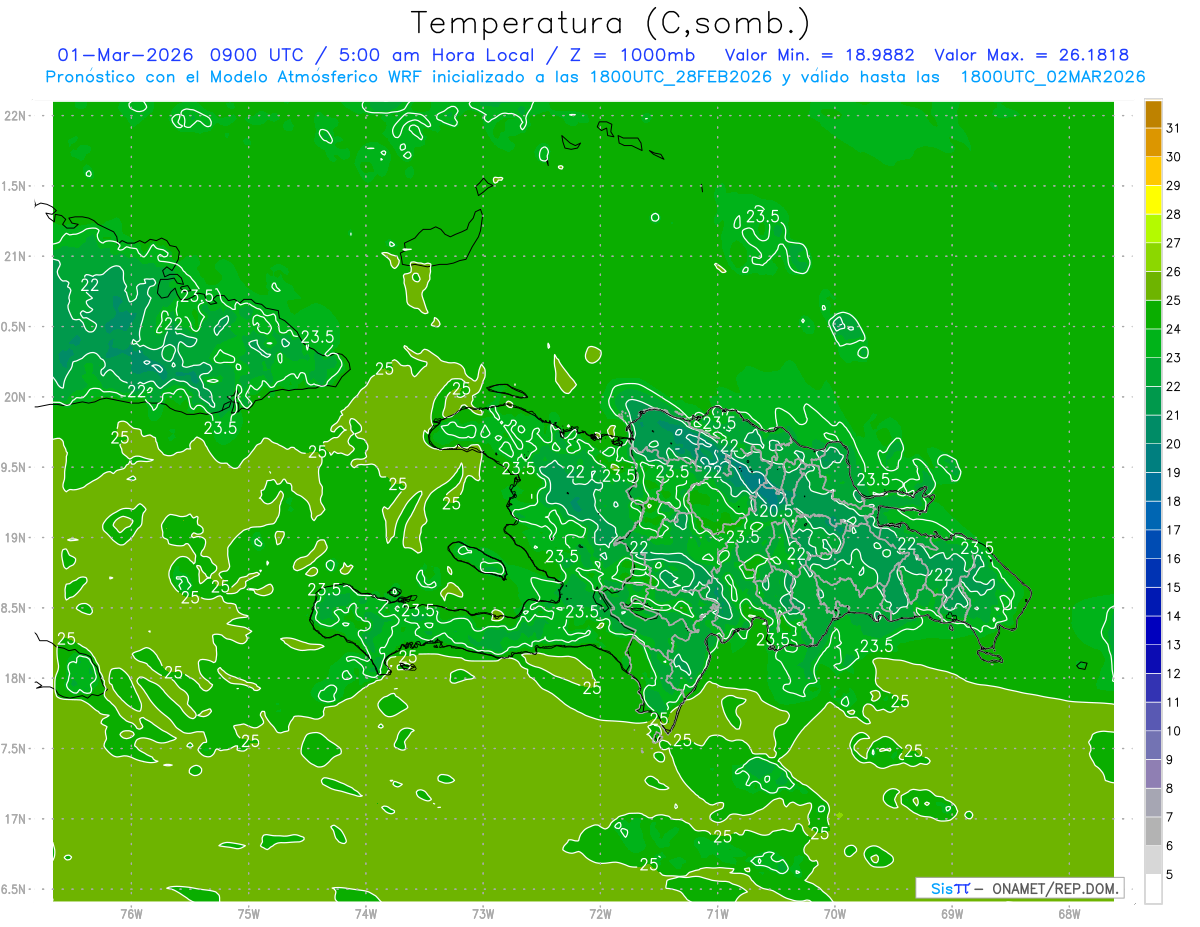Click the '1800UTC_02MAR2026' valid-until time
This screenshot has height=927, width=1200.
click(1052, 77)
